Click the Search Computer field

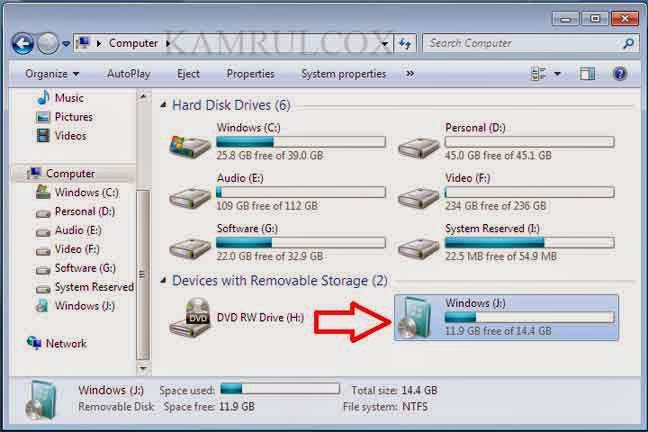(x=531, y=43)
